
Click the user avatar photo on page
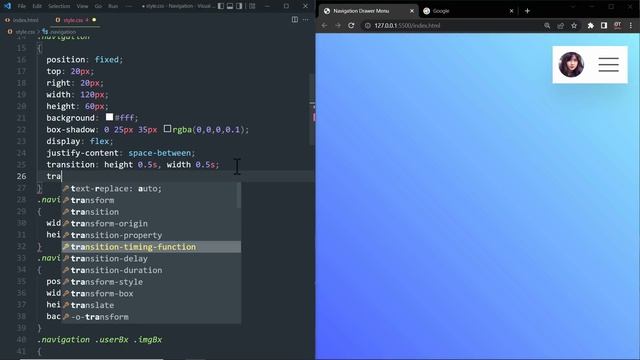571,64
